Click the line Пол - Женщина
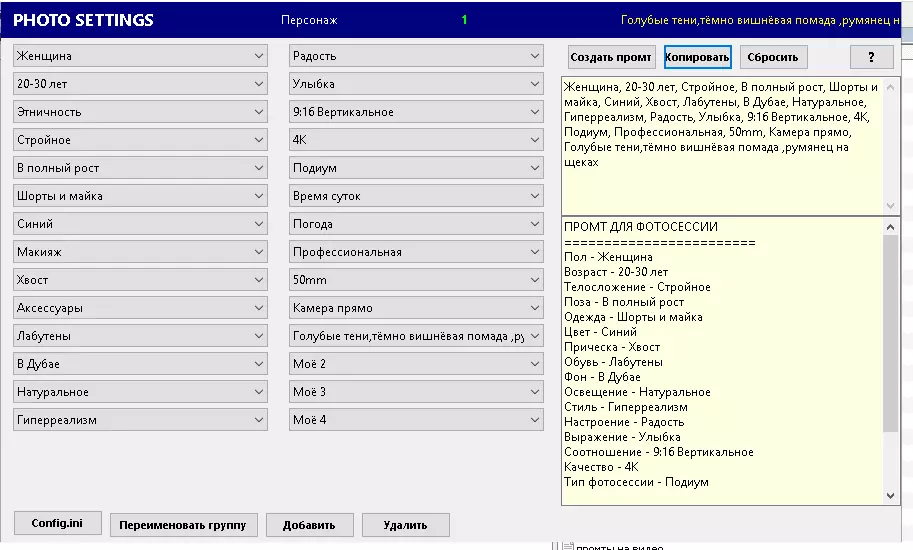913x550 pixels. [608, 257]
